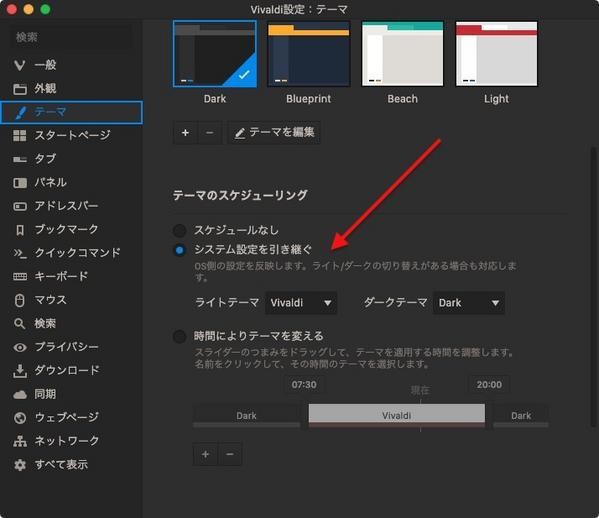Click the bookmark icon for ブックマーク
The image size is (599, 518).
click(20, 230)
